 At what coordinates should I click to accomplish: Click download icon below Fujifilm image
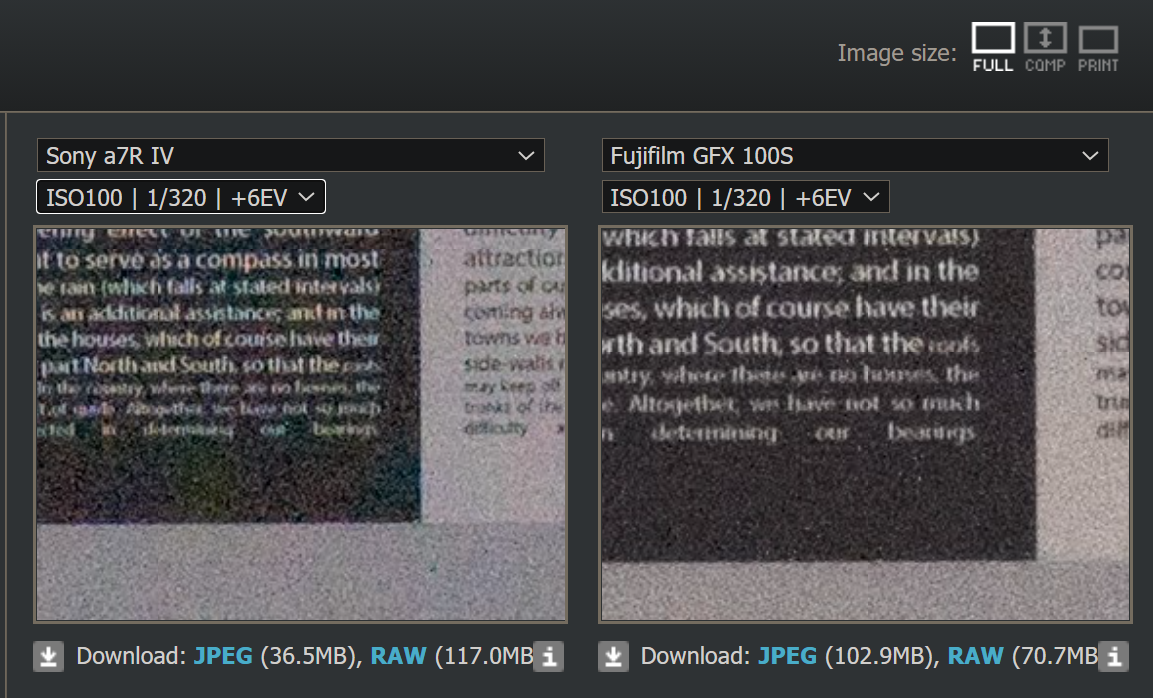click(x=613, y=656)
